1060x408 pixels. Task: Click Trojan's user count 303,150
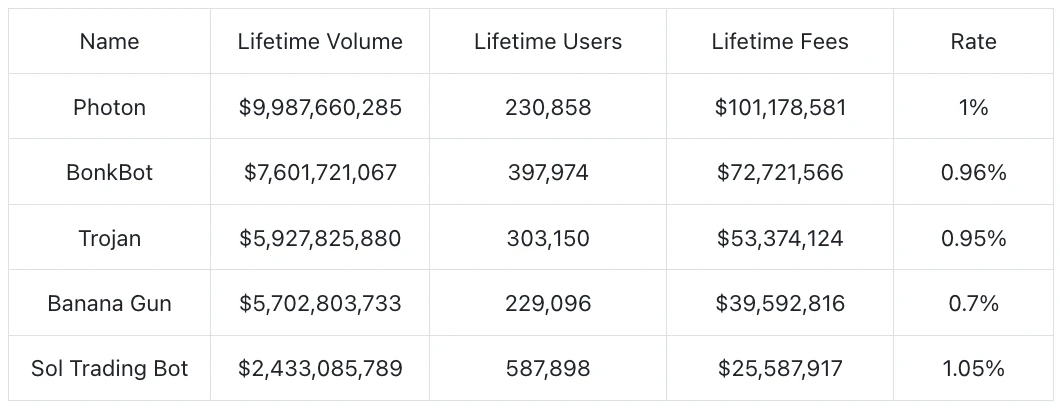pos(548,239)
